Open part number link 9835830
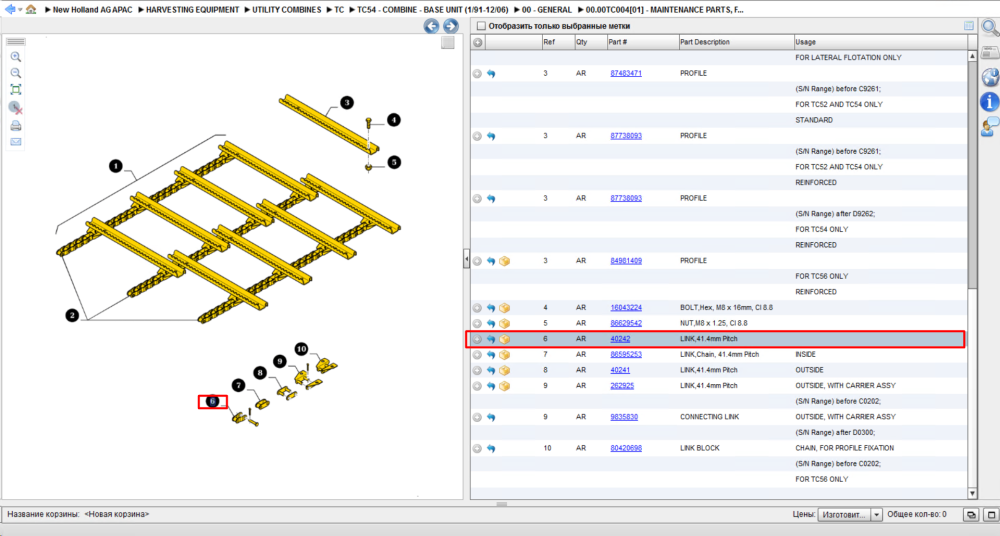 pyautogui.click(x=624, y=417)
